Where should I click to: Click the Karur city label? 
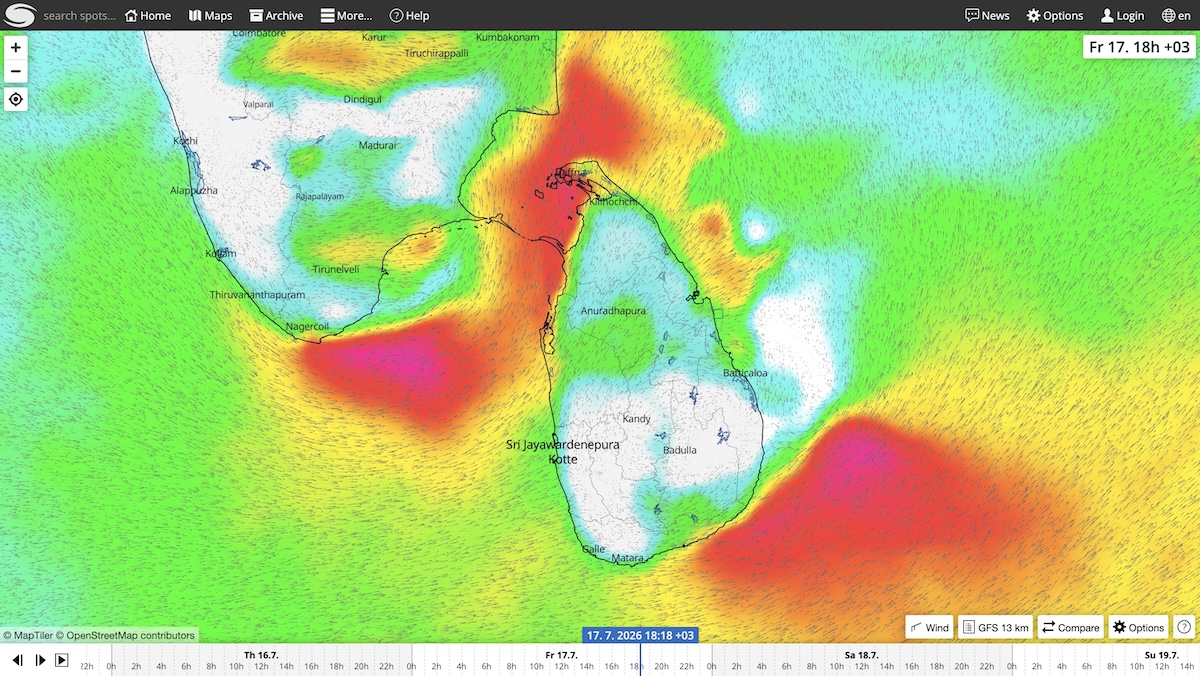click(x=373, y=37)
